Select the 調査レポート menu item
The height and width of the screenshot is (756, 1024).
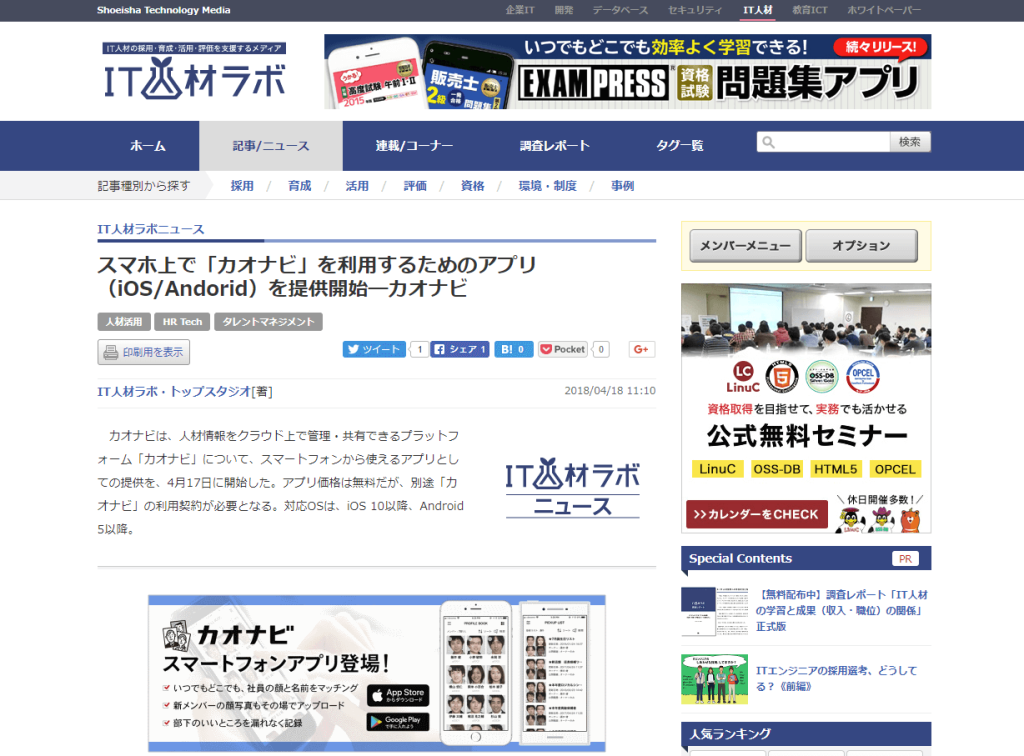click(554, 146)
